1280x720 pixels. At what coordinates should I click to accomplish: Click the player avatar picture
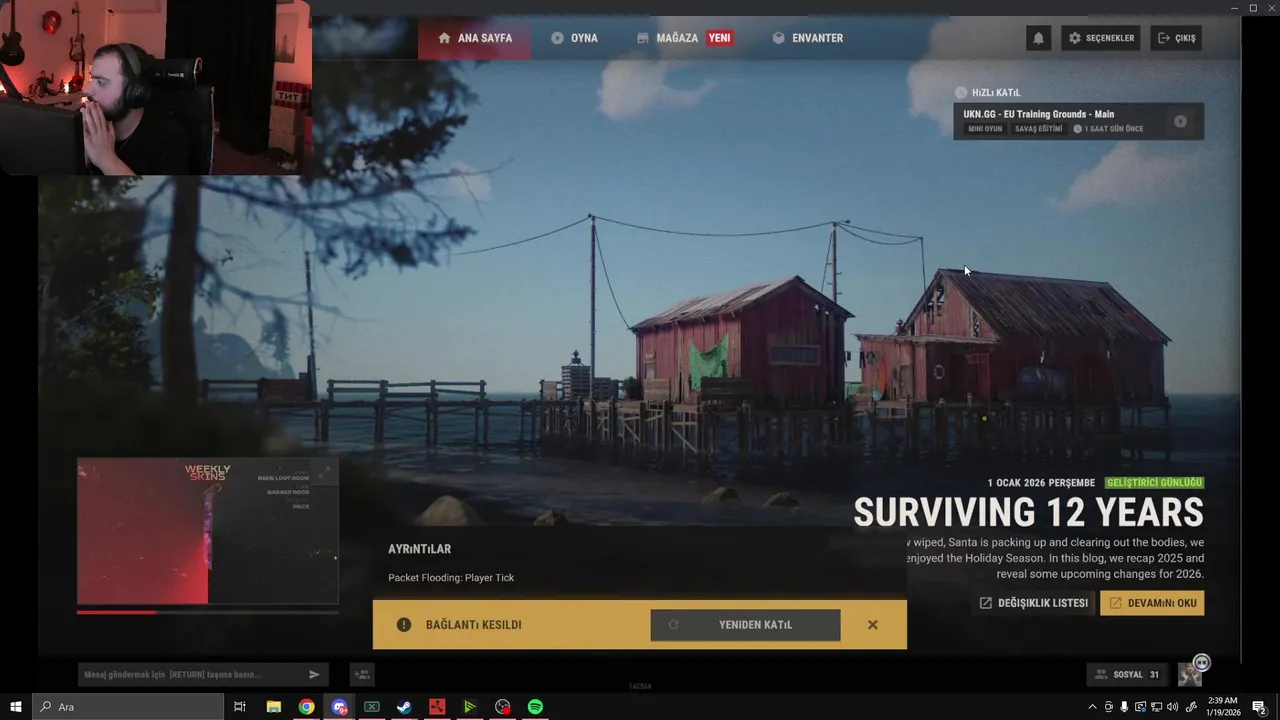point(1190,674)
